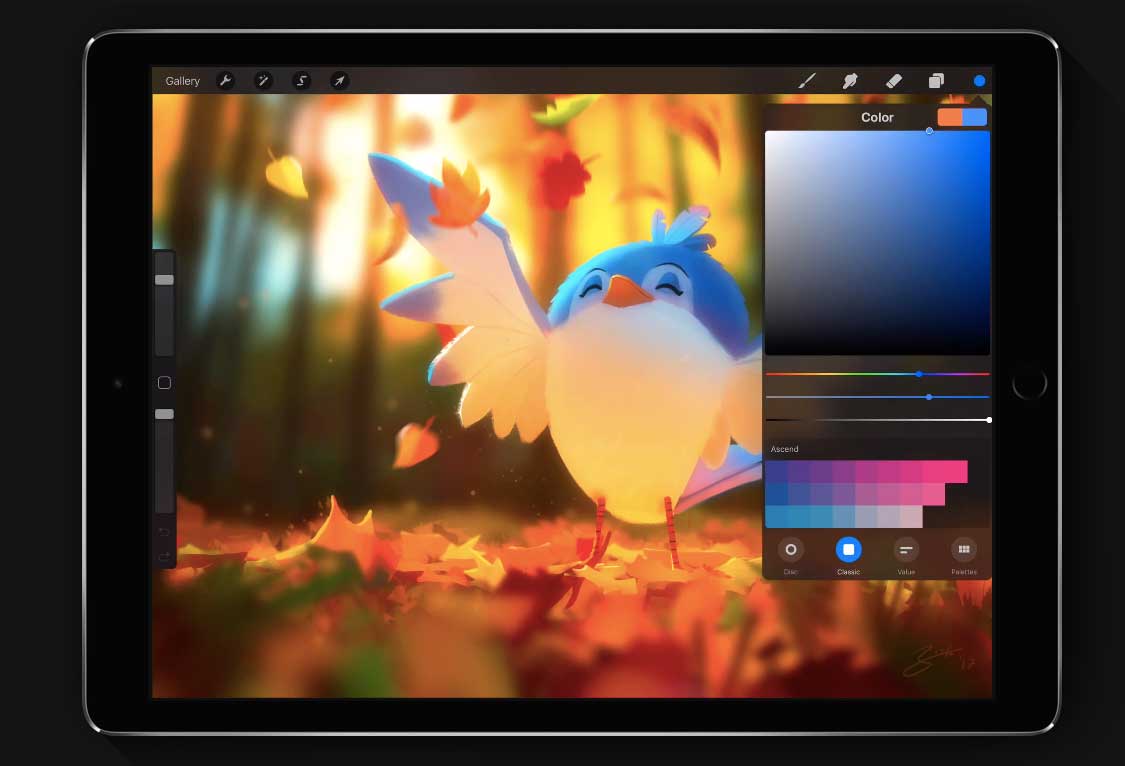Viewport: 1125px width, 766px height.
Task: Select the Eraser tool
Action: (893, 81)
